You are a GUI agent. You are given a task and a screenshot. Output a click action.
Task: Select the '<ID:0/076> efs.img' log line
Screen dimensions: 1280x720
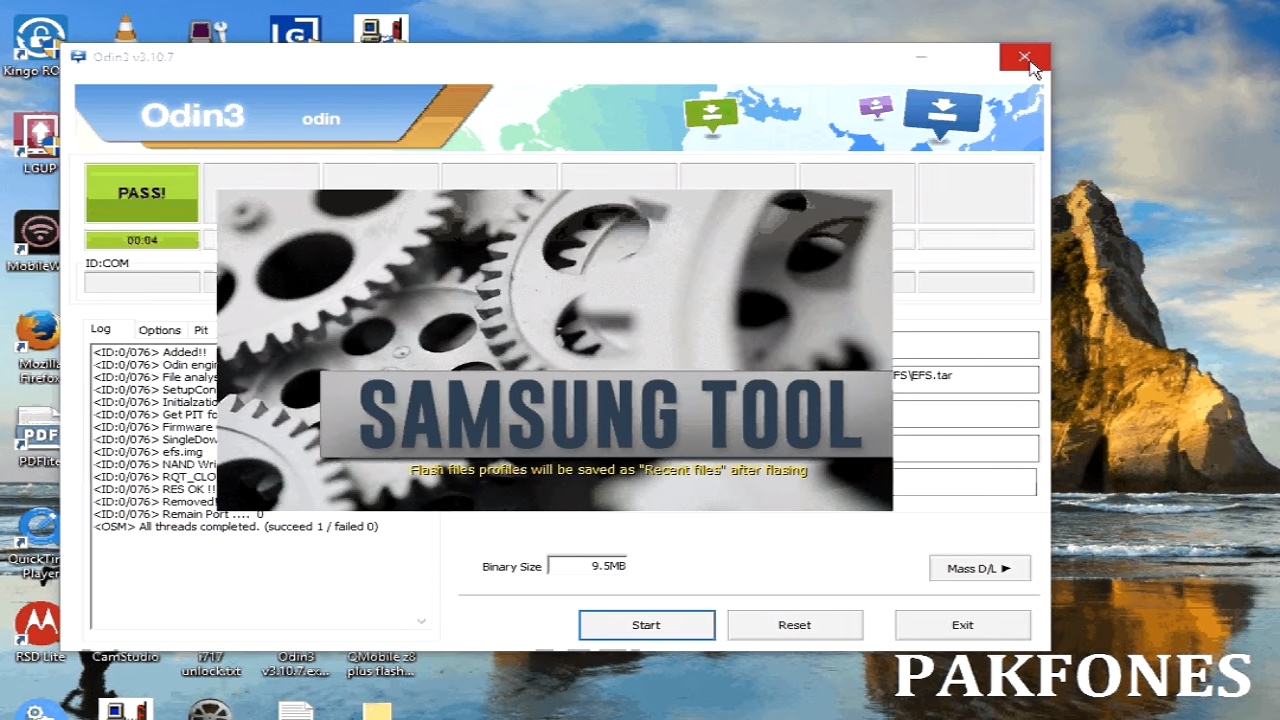click(x=148, y=452)
